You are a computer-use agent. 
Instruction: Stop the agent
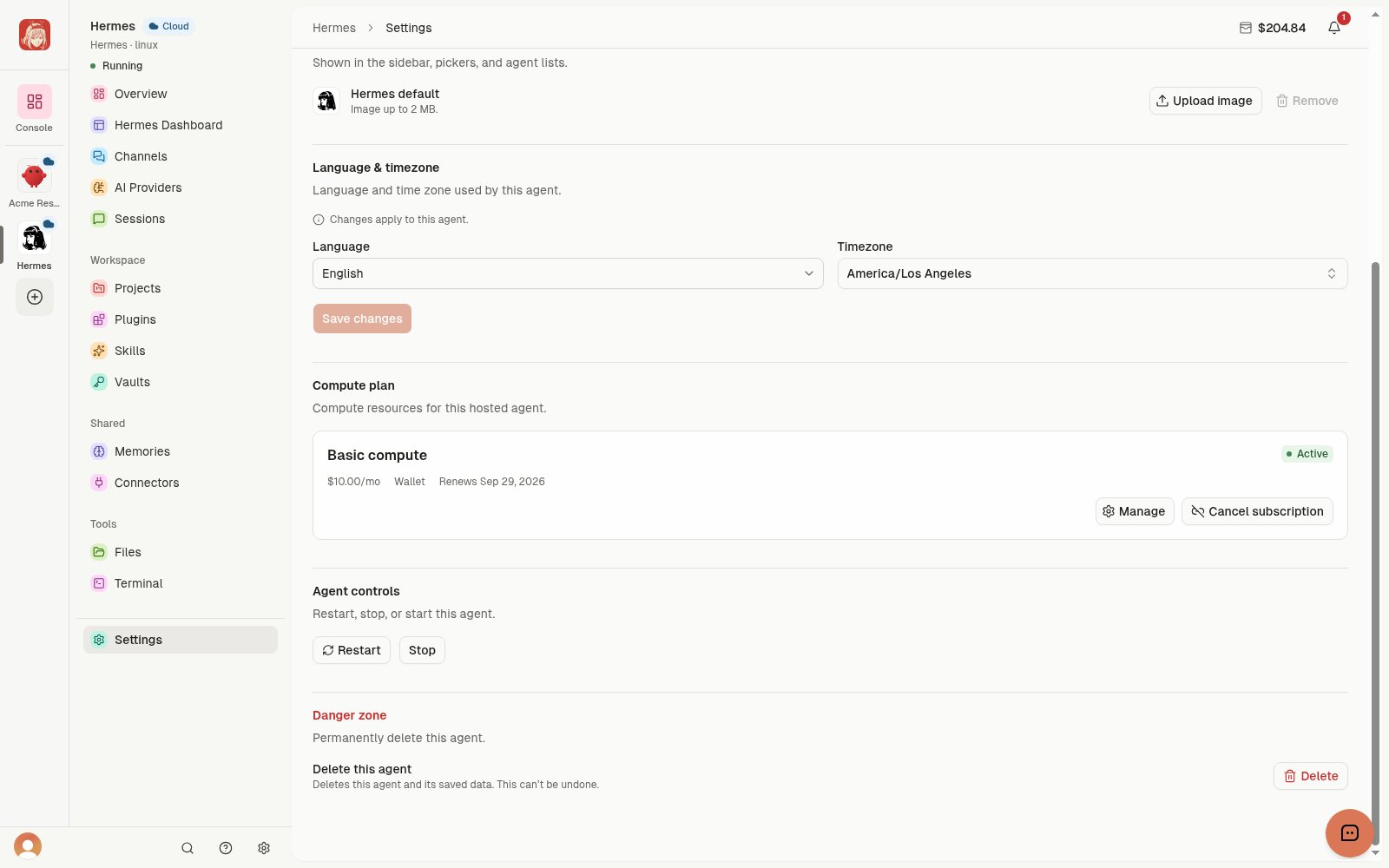coord(422,650)
